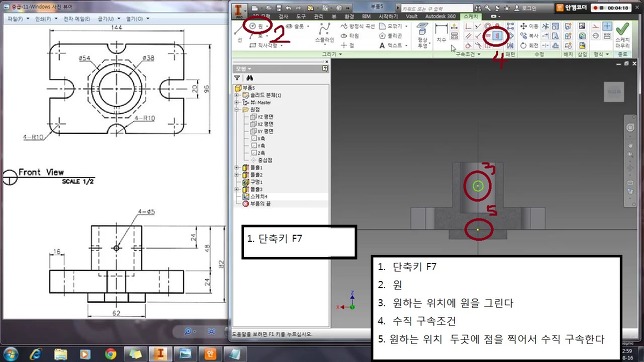
Task: Apply the Vertical constraint icon
Action: 497,36
